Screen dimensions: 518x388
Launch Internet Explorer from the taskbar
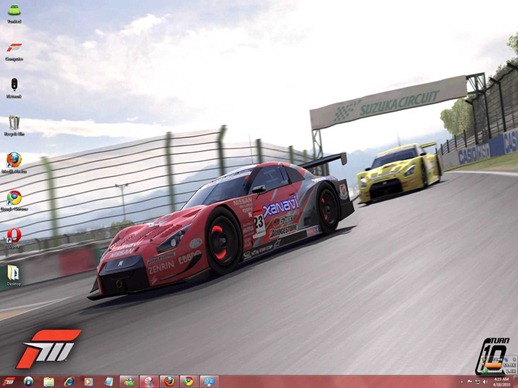tap(69, 381)
